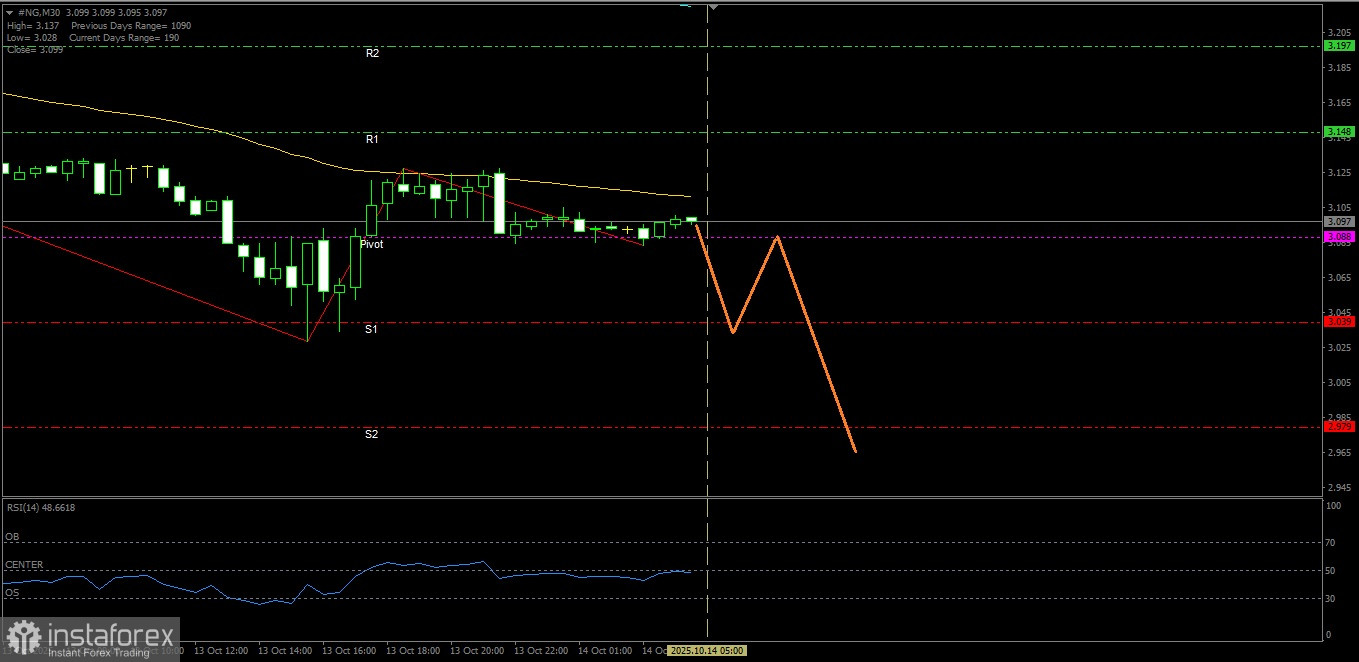
Task: Select the S1 support label
Action: point(371,329)
